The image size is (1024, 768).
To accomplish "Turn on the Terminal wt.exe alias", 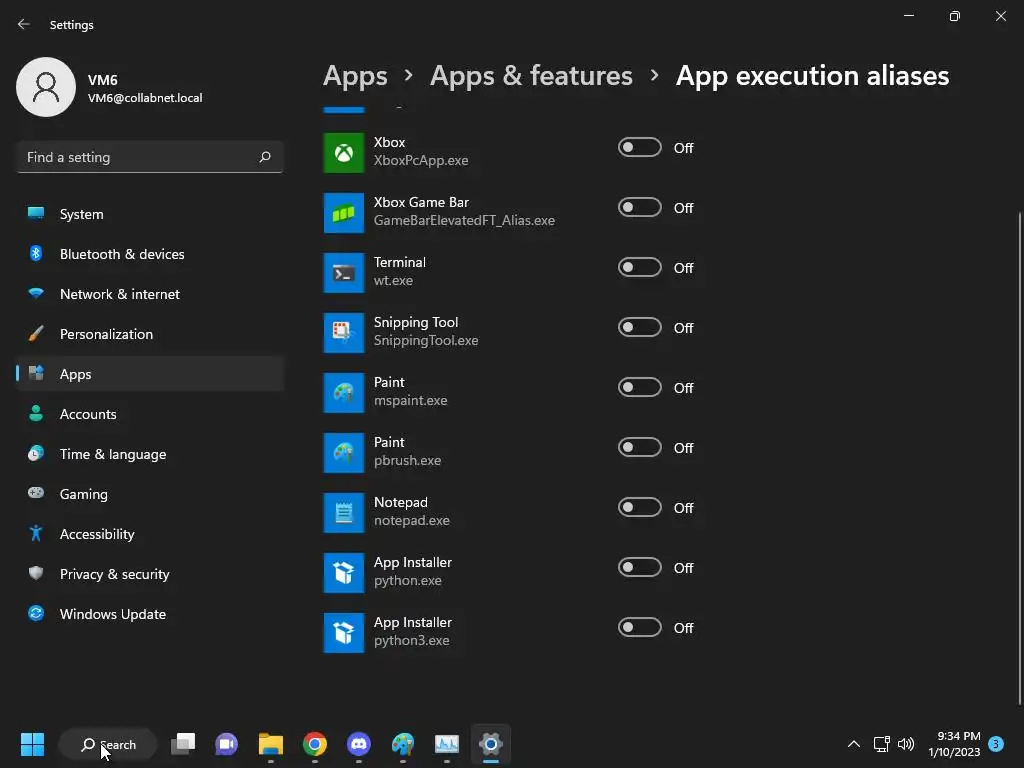I will pos(640,268).
